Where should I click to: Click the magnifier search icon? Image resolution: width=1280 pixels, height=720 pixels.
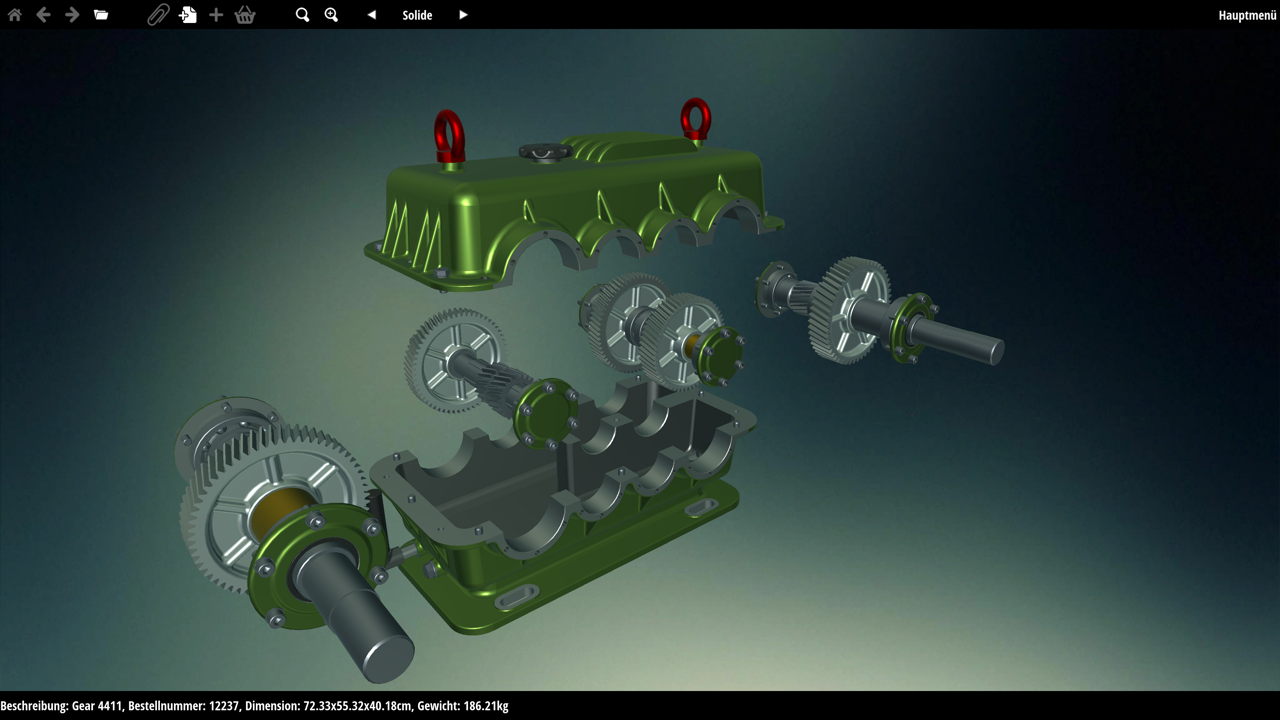tap(302, 15)
